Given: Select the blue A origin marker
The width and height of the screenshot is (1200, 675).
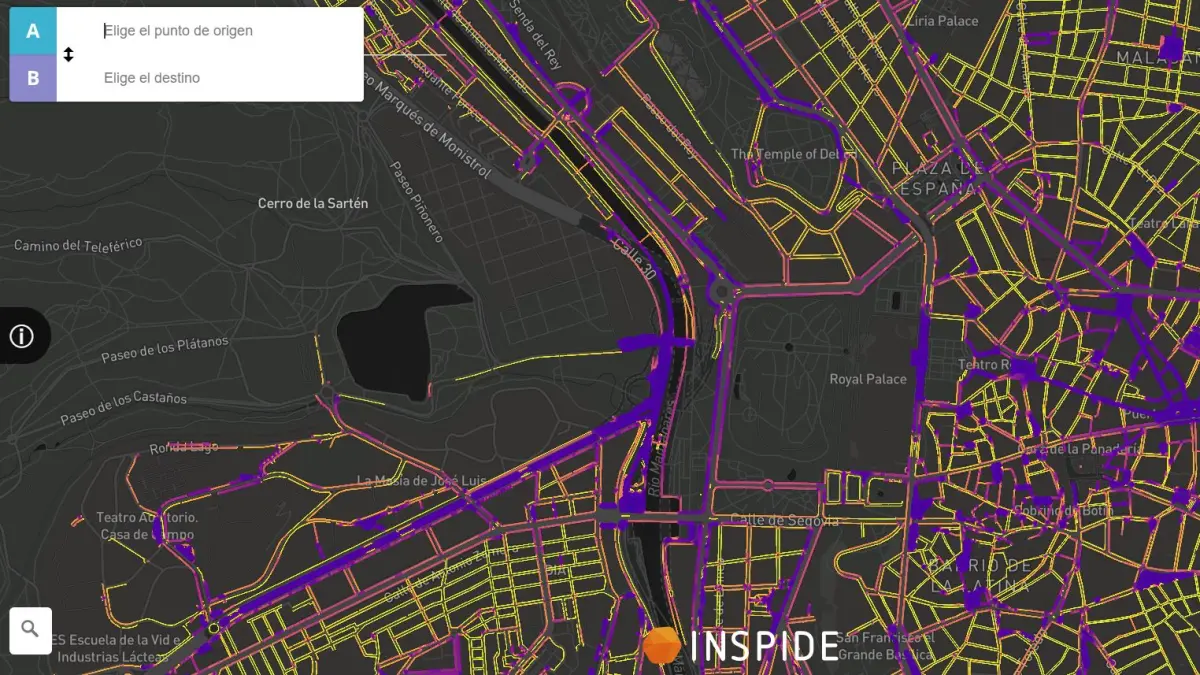Looking at the screenshot, I should click(33, 31).
